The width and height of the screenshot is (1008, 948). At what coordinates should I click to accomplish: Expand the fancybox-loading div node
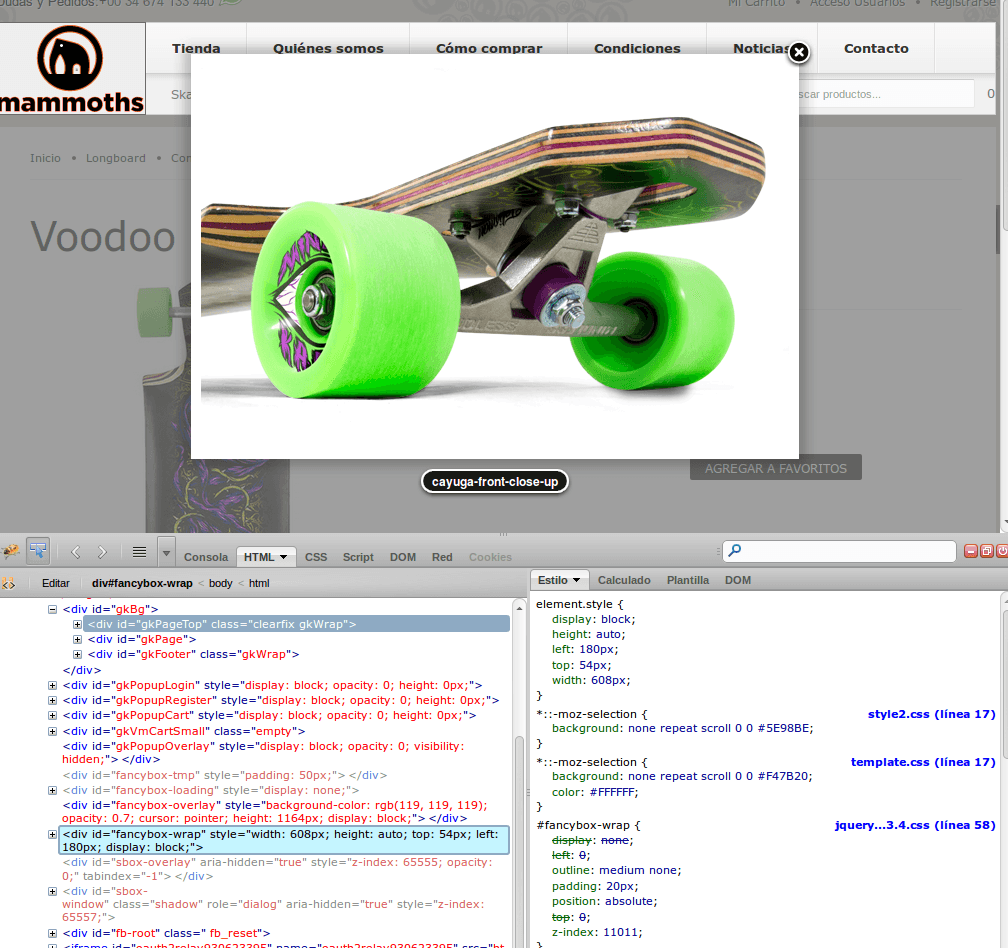(x=52, y=791)
